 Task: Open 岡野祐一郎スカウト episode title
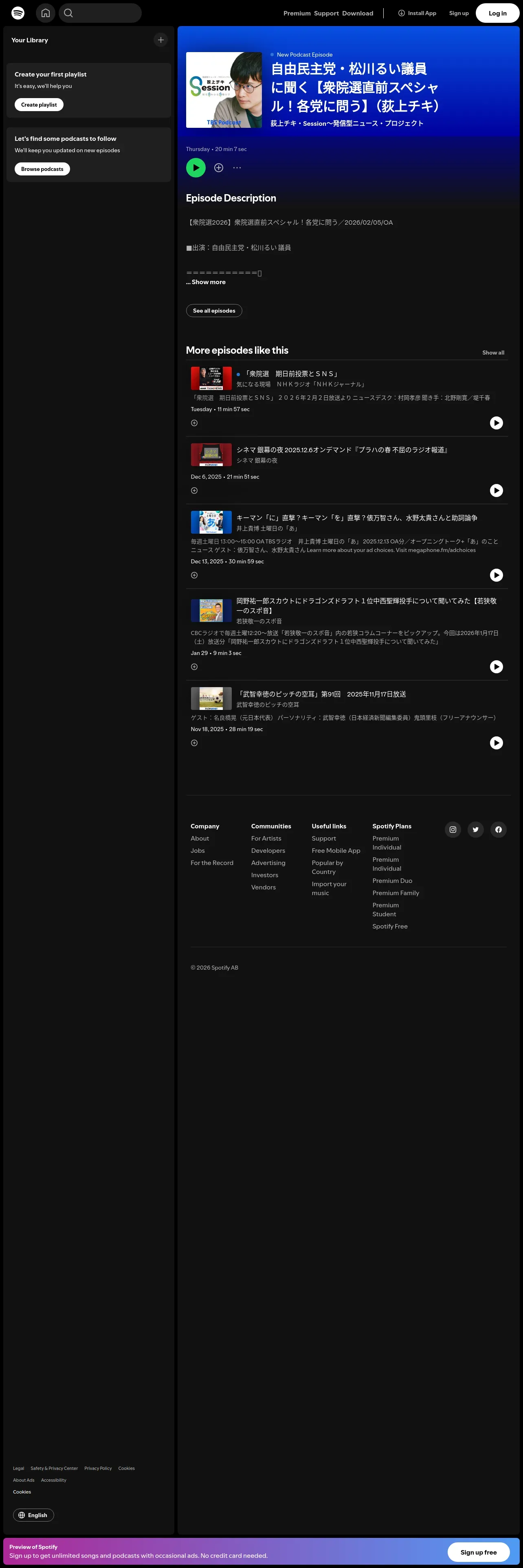click(367, 606)
